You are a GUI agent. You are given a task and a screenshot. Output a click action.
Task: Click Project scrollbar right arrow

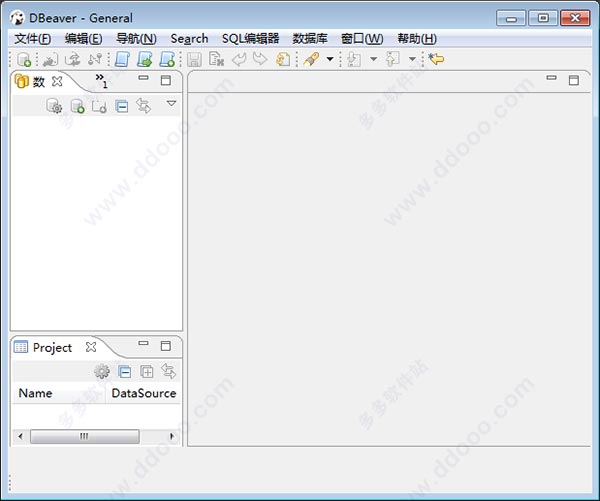[172, 436]
